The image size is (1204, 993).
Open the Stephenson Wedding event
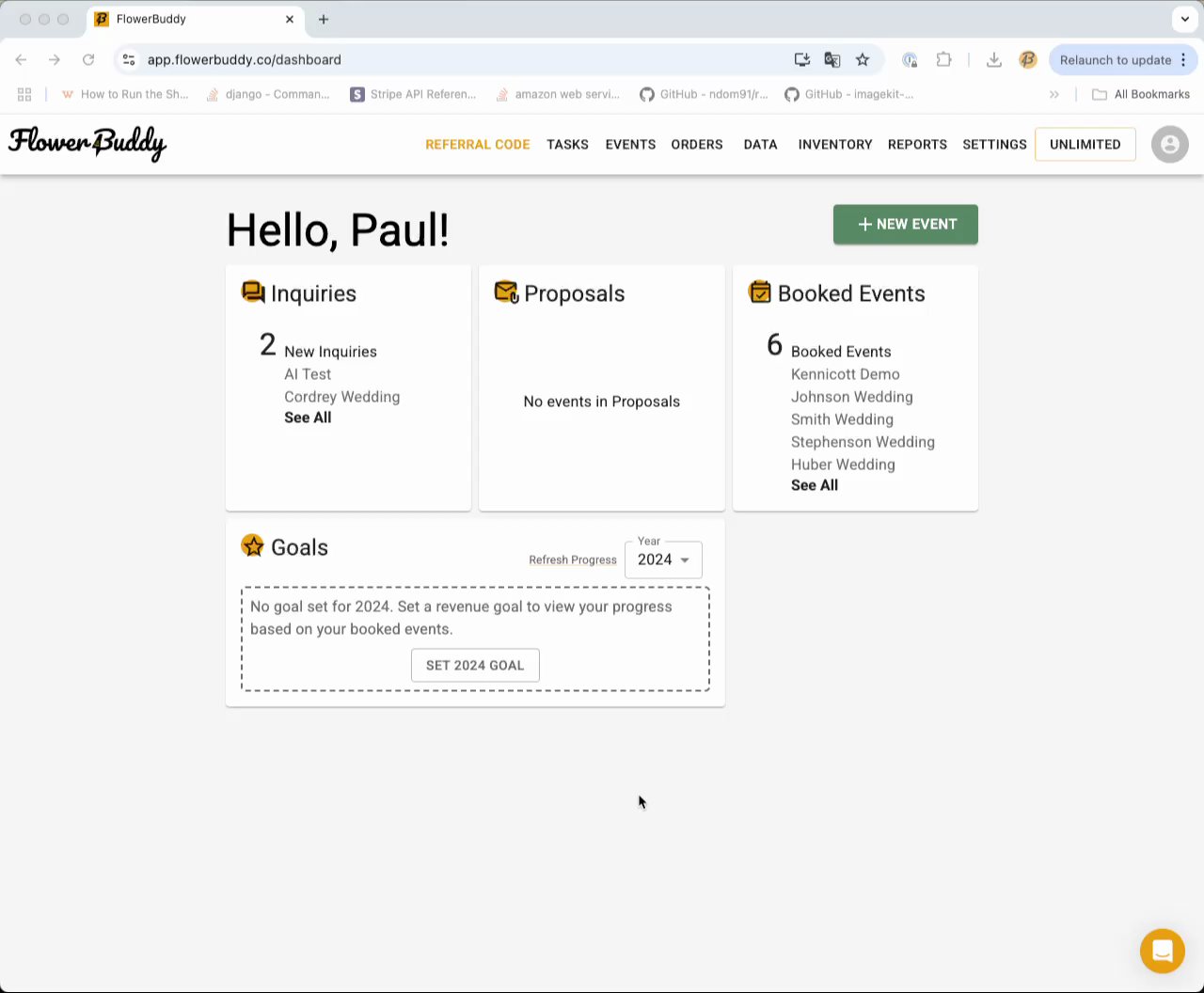863,442
